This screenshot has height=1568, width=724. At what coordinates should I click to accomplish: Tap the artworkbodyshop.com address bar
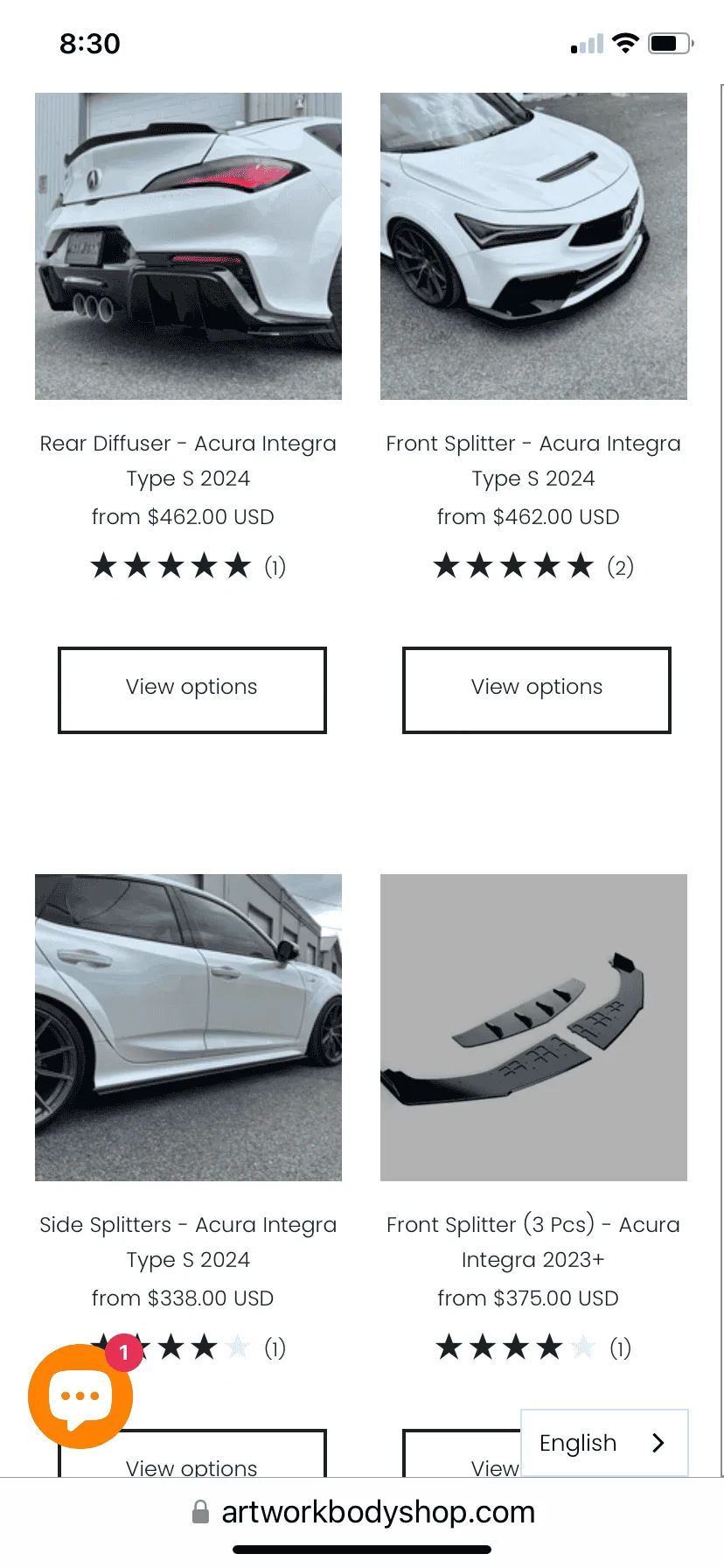pos(362,1512)
